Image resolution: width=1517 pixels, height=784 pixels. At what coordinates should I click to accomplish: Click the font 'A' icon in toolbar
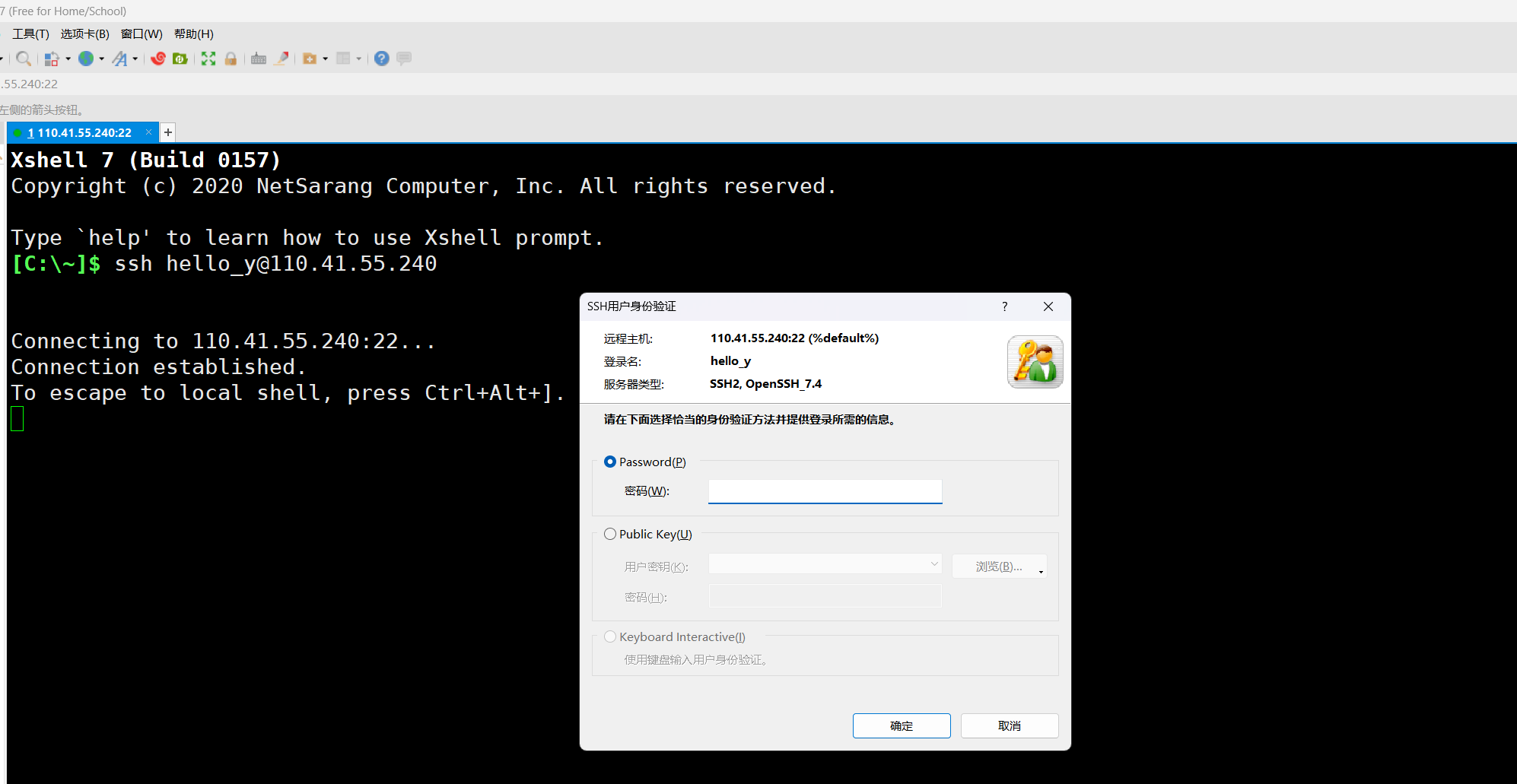(120, 59)
